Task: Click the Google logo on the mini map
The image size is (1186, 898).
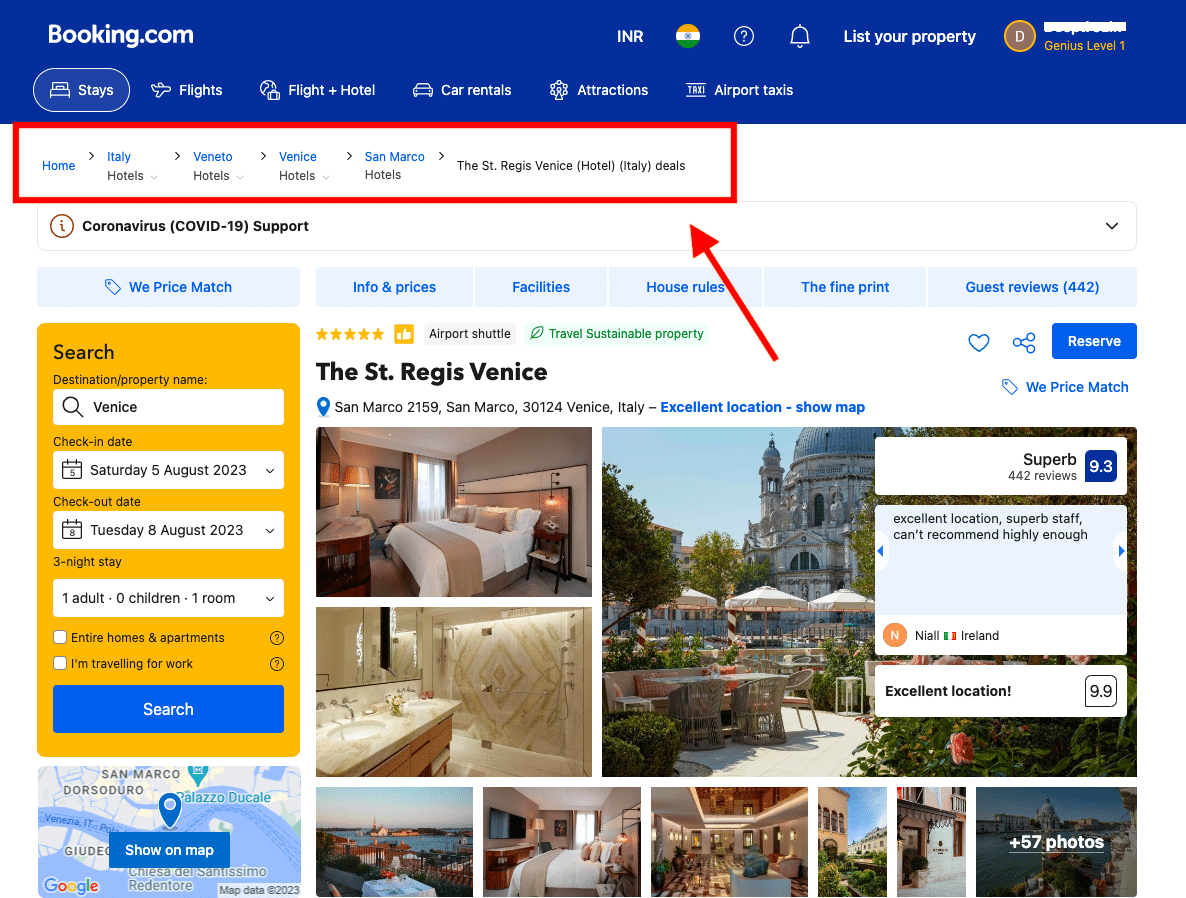Action: (x=71, y=886)
